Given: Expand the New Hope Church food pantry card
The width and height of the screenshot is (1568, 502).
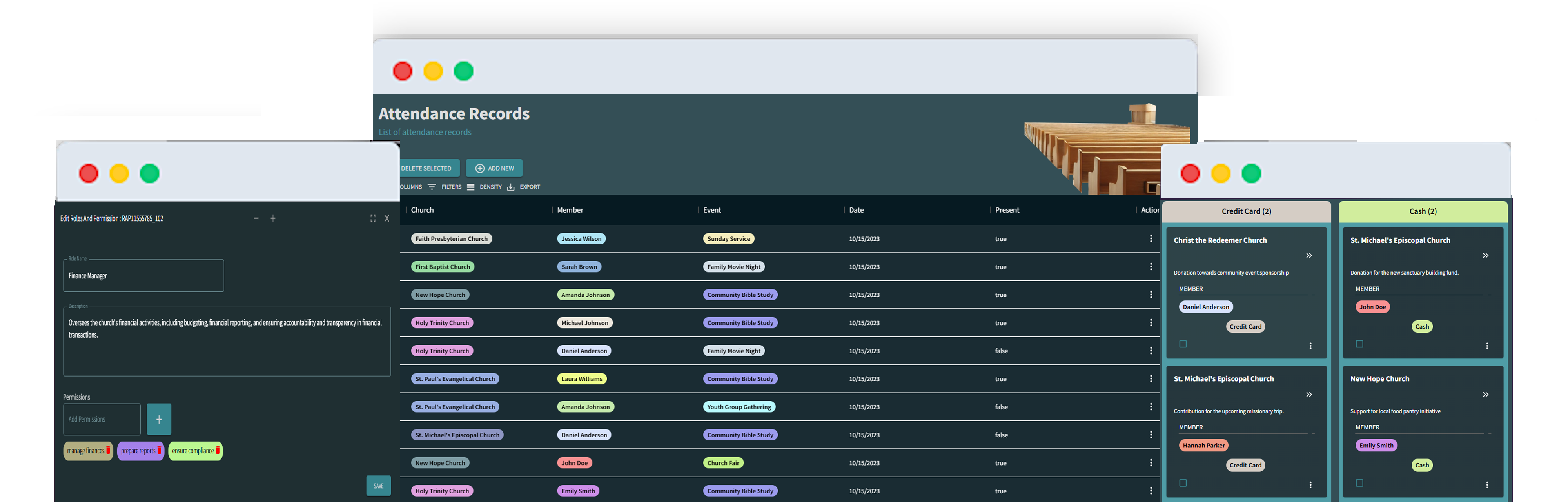Looking at the screenshot, I should tap(1485, 394).
